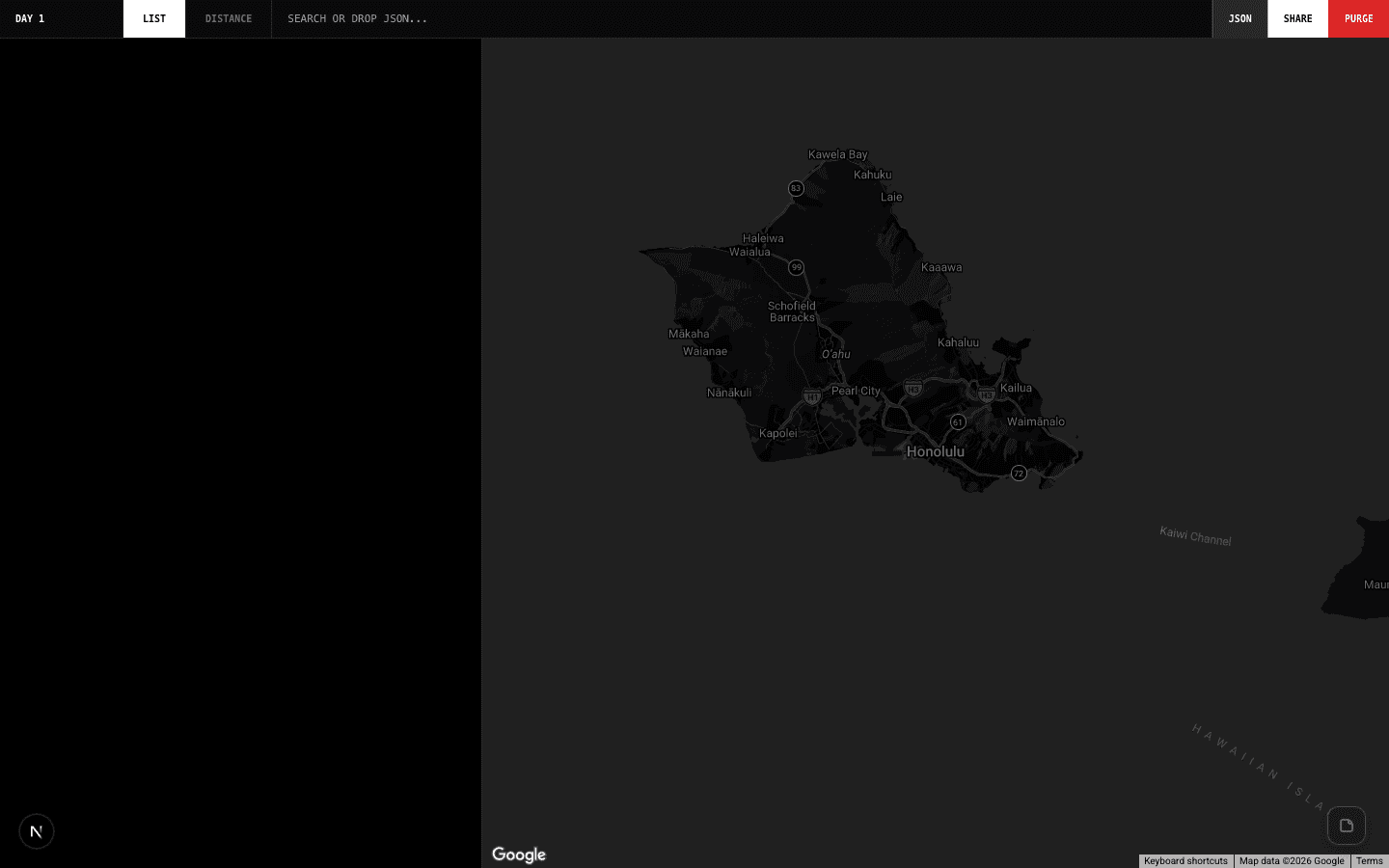Click the Route 99 shield below Waialua
Image resolution: width=1389 pixels, height=868 pixels.
click(x=796, y=268)
